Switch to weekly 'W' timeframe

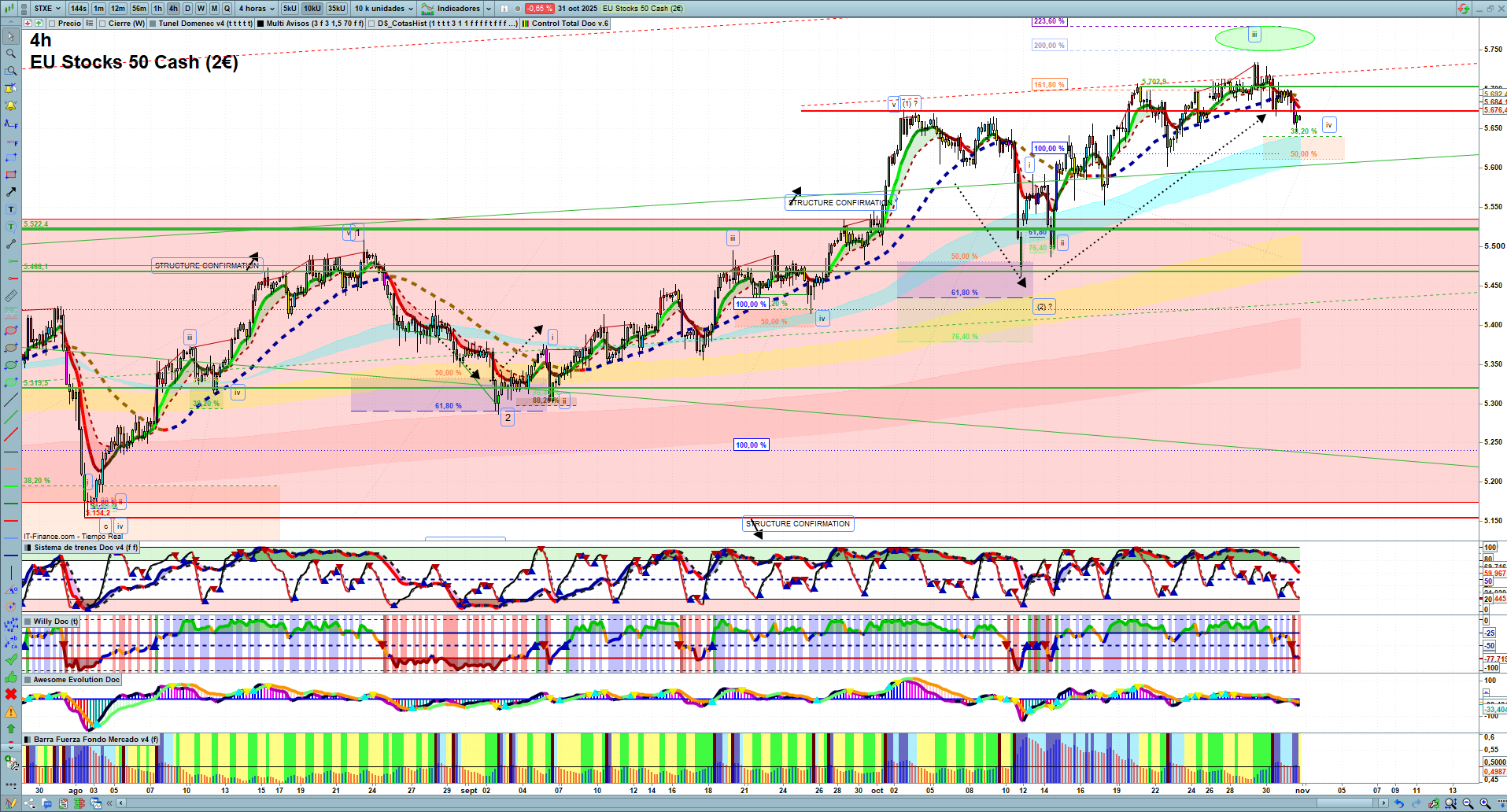pos(201,9)
